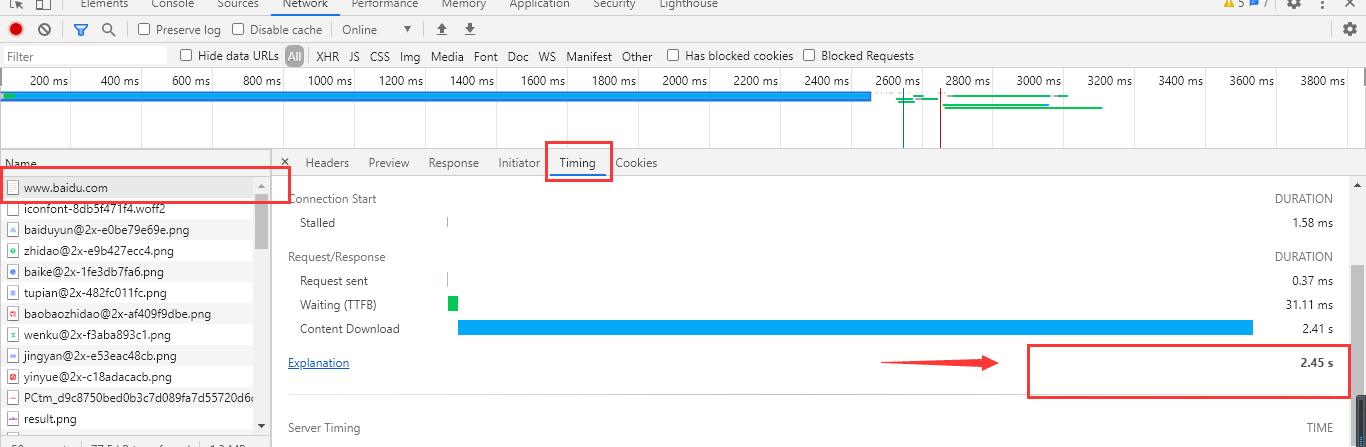Click the blue messages count icon
The height and width of the screenshot is (447, 1366).
point(1253,4)
